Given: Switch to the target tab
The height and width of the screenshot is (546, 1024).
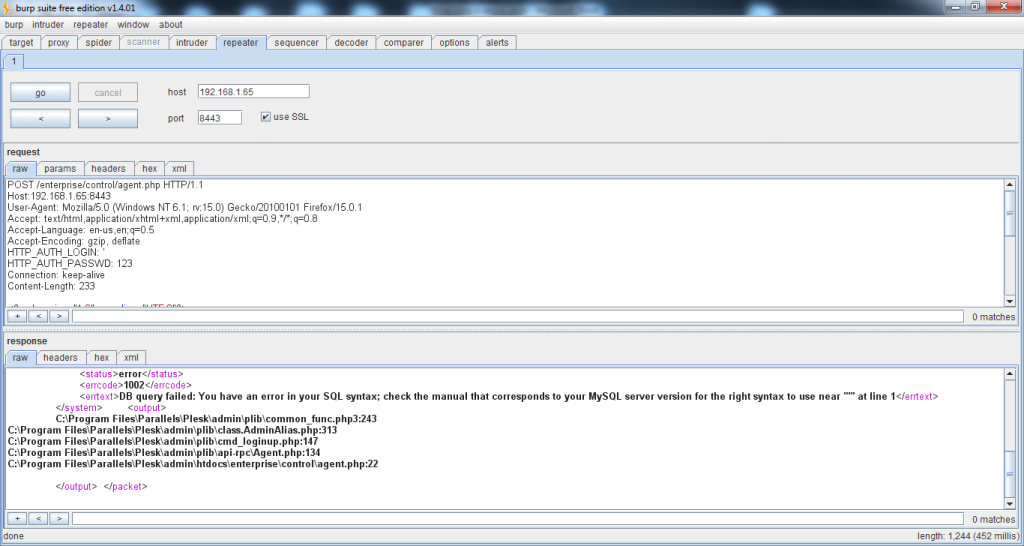Looking at the screenshot, I should point(22,42).
